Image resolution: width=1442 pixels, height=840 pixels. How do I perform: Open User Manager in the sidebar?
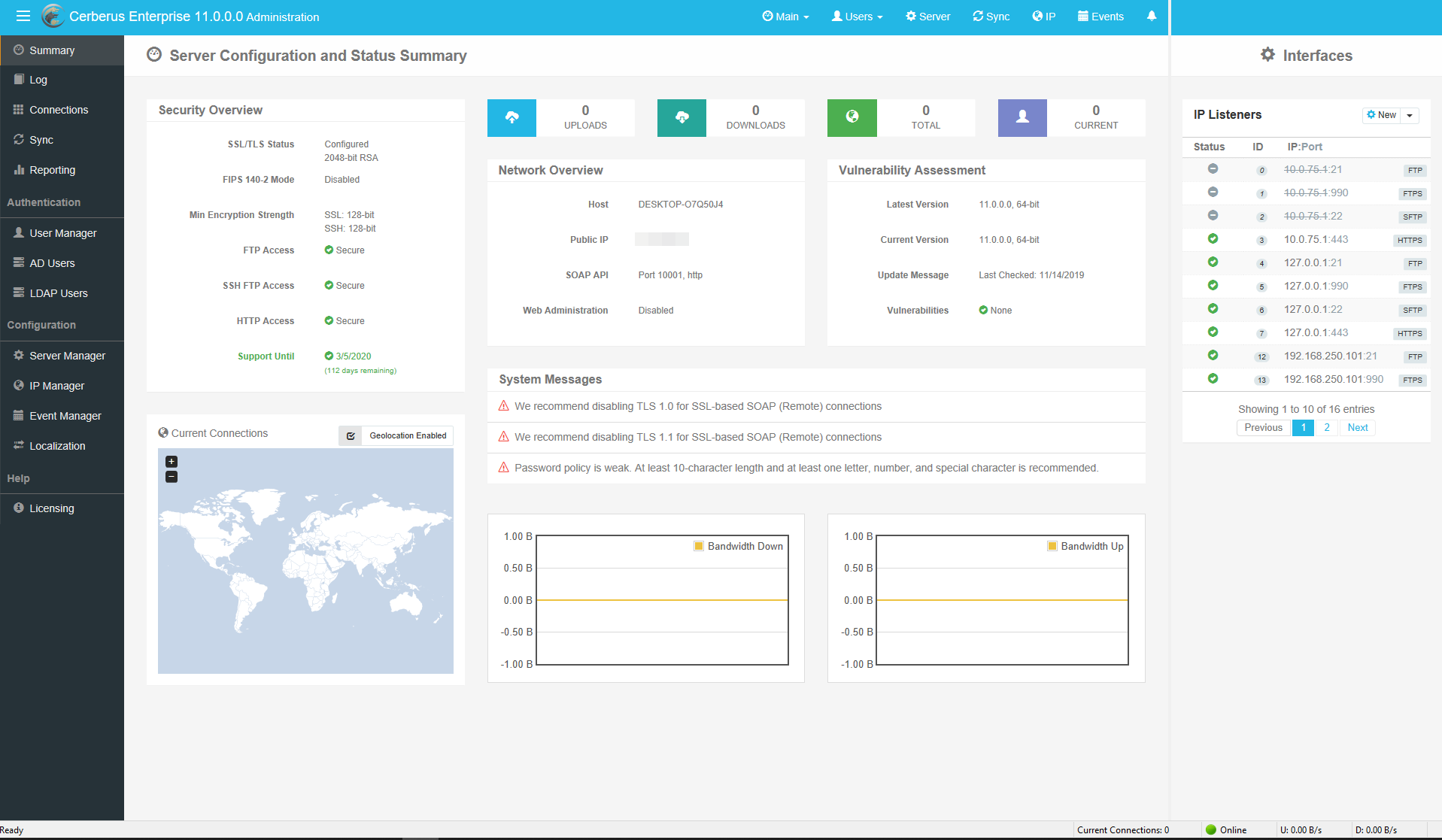point(62,233)
